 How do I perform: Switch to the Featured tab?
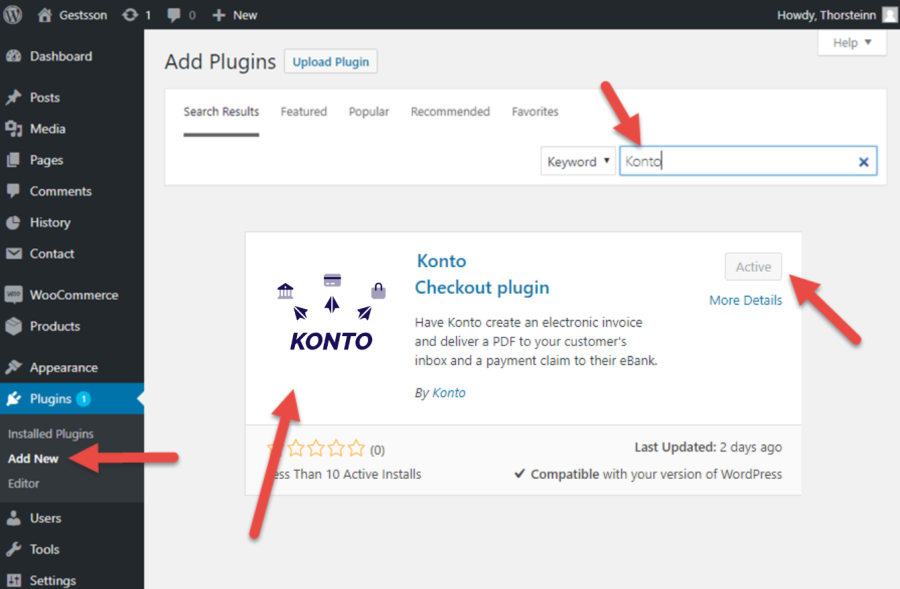[x=304, y=112]
